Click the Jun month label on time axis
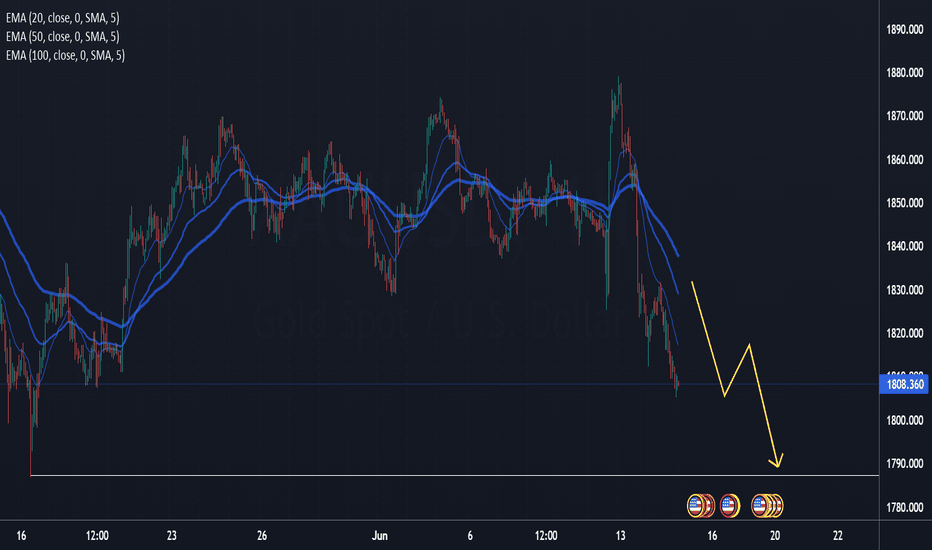This screenshot has width=932, height=550. click(379, 536)
